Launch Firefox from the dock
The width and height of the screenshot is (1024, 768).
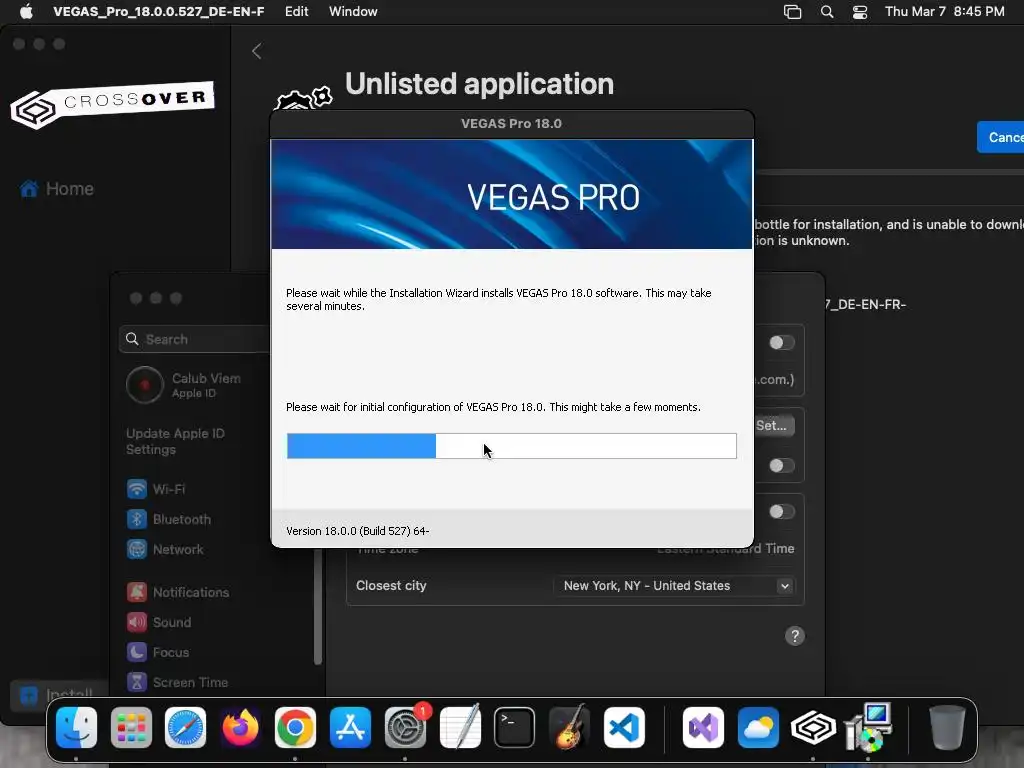pyautogui.click(x=240, y=727)
